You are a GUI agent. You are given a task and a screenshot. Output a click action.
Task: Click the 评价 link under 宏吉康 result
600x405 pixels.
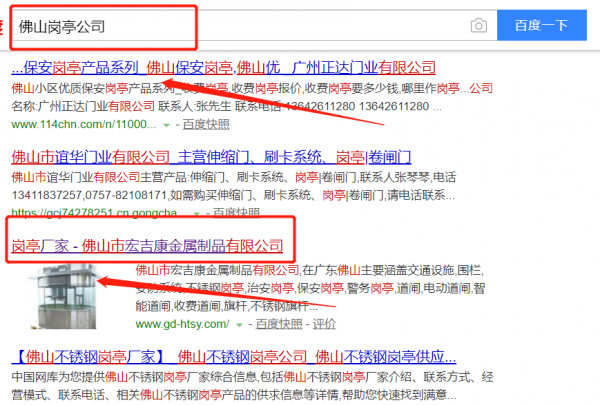[x=324, y=325]
